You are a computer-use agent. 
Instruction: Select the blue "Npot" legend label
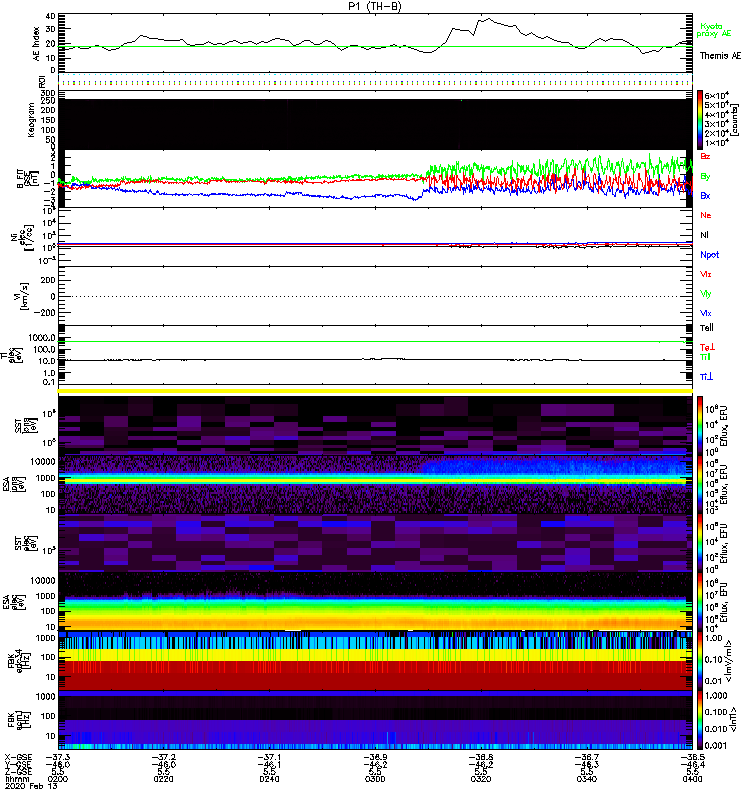(x=709, y=255)
